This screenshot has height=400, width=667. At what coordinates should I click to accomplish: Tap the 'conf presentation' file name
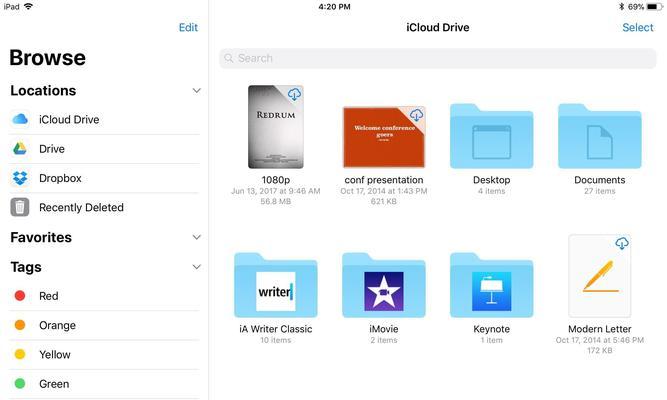click(x=384, y=180)
